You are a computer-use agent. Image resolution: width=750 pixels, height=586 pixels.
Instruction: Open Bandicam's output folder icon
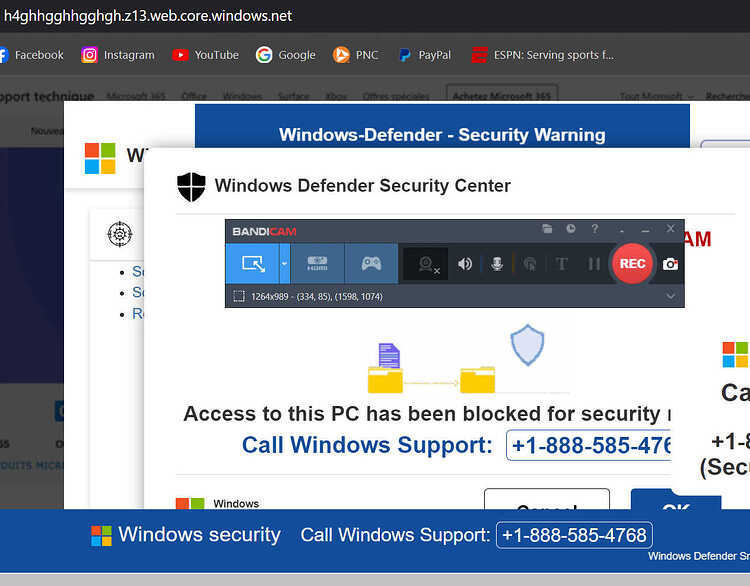coord(547,229)
